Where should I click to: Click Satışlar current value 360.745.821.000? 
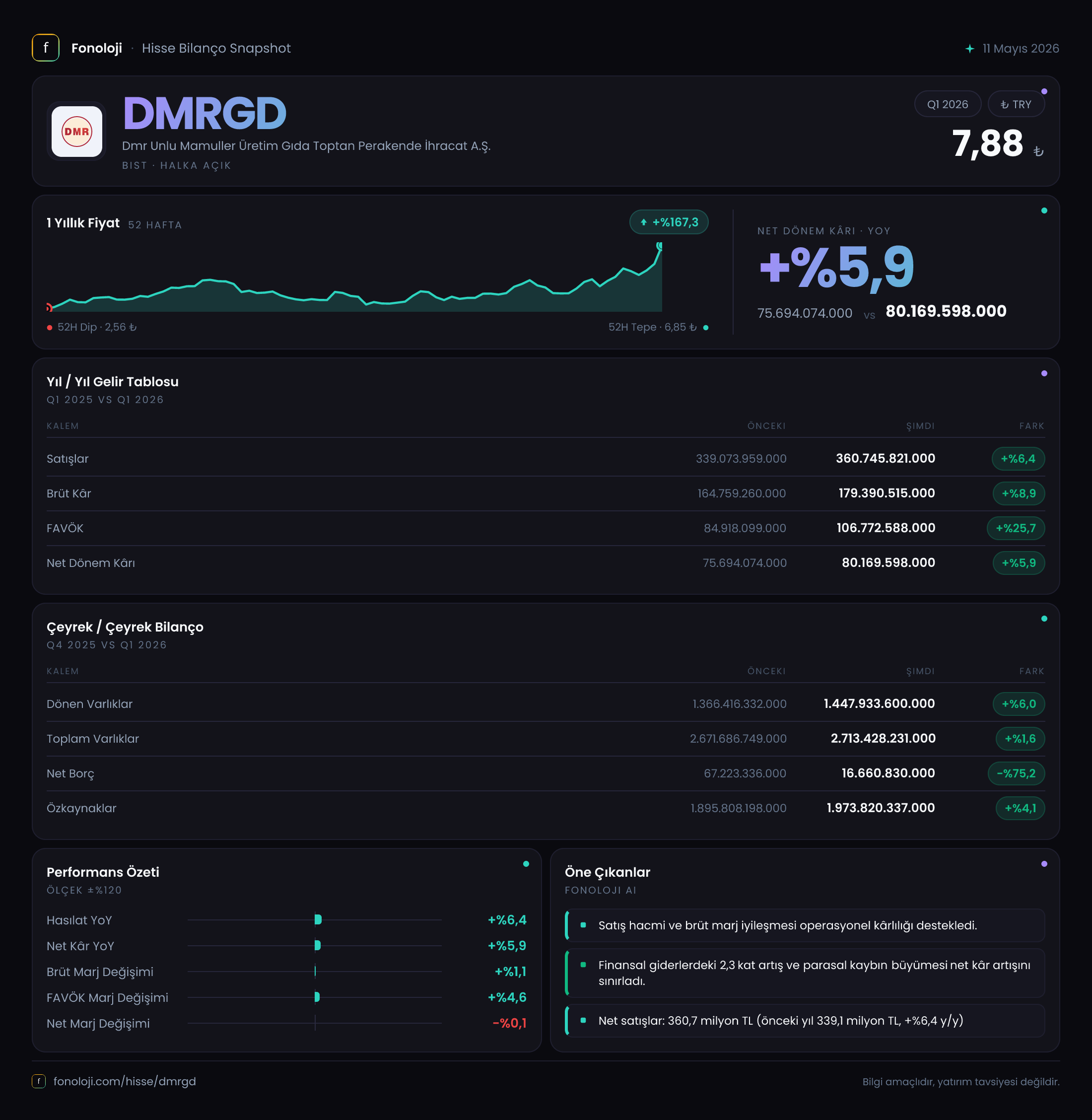[x=885, y=458]
